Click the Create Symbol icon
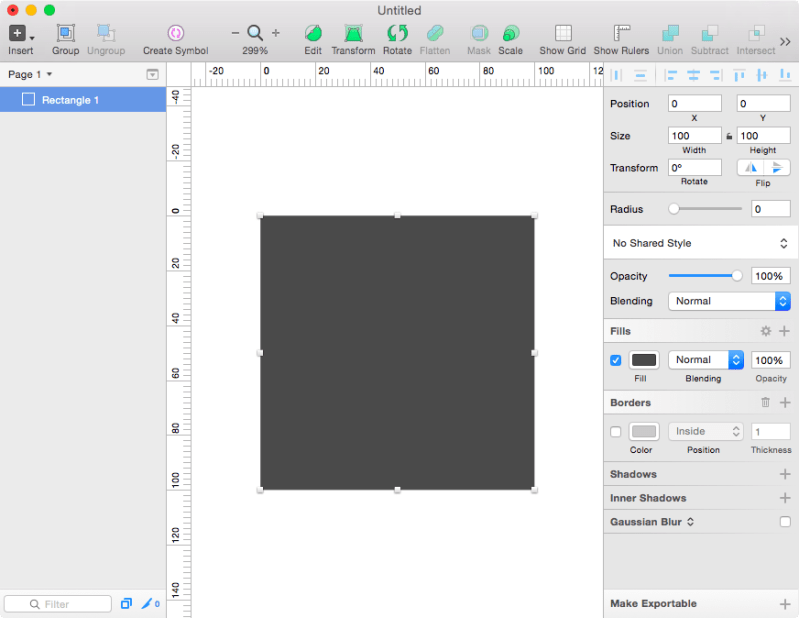799x618 pixels. pos(176,33)
